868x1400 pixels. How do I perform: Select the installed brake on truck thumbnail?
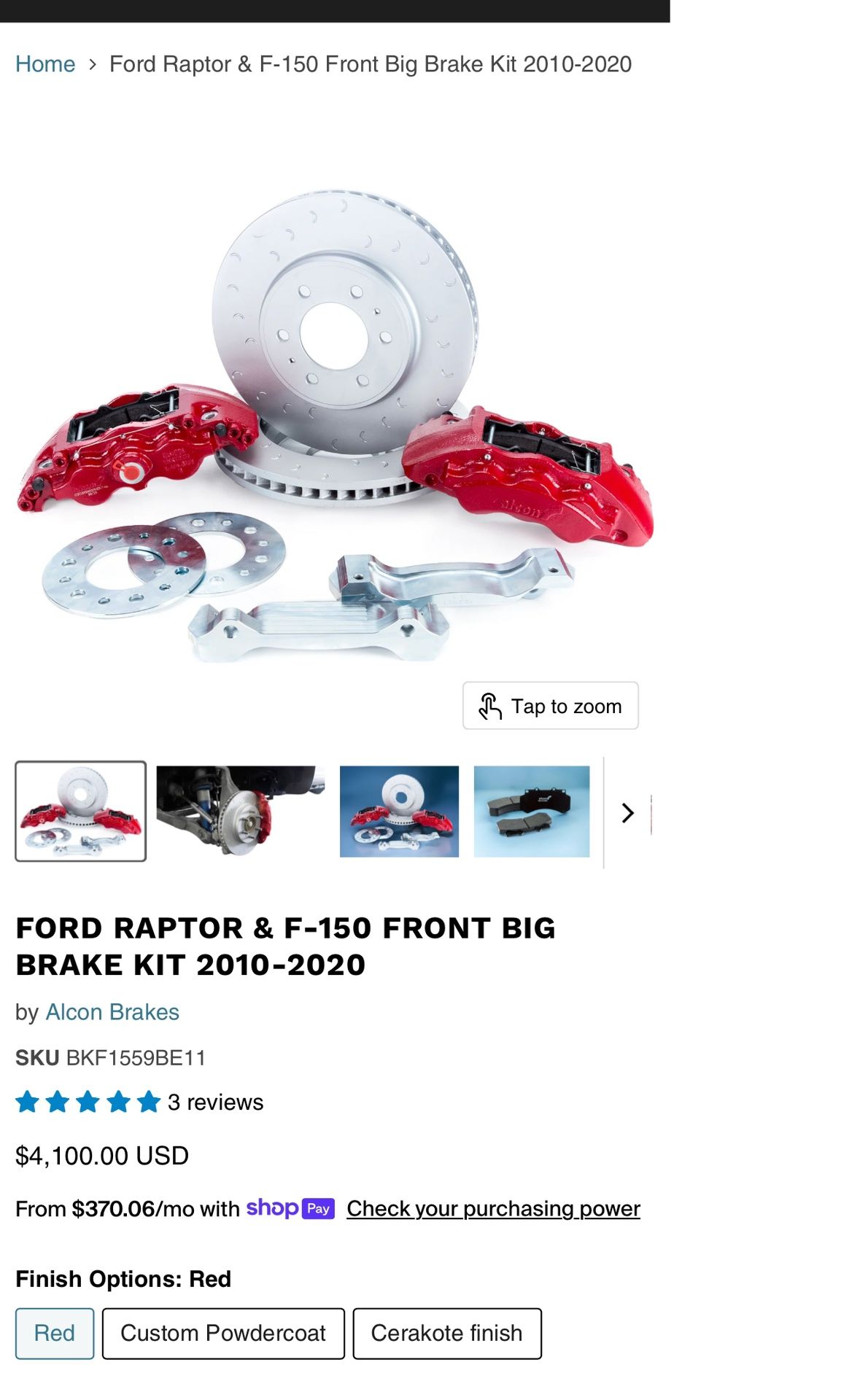click(x=241, y=811)
